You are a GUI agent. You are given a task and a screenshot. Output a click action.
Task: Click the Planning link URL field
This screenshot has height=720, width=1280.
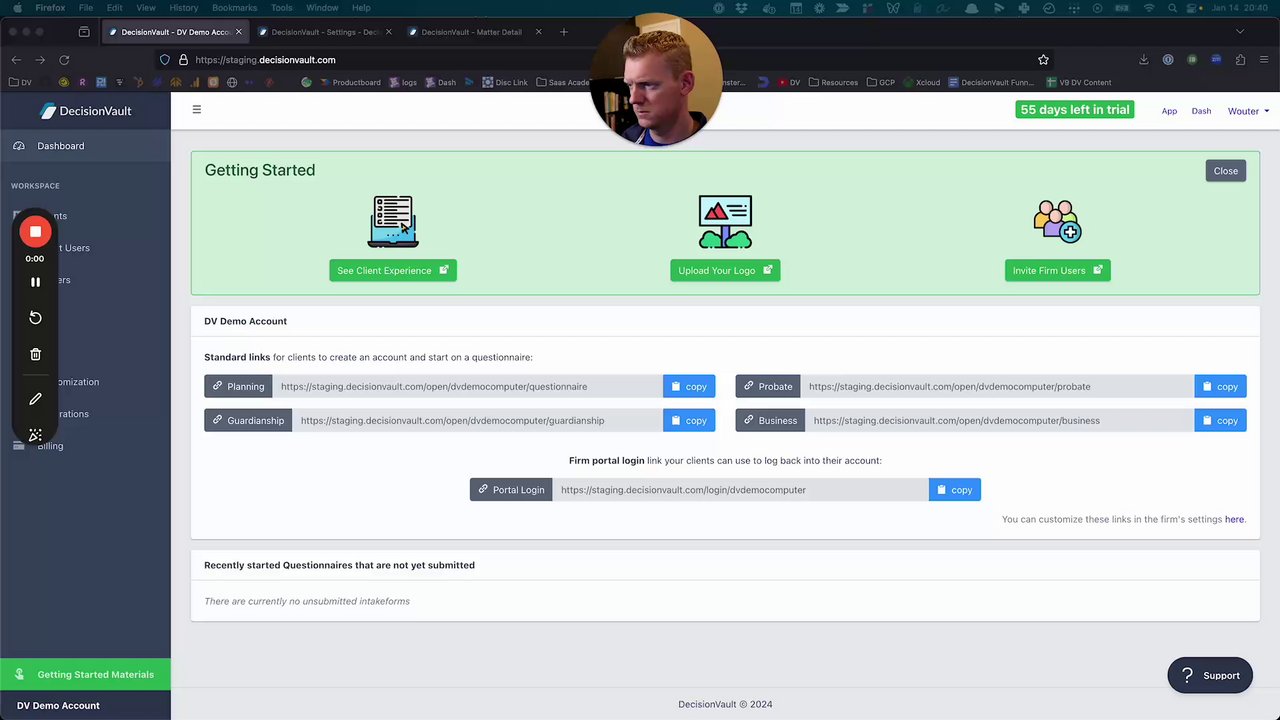coord(467,386)
